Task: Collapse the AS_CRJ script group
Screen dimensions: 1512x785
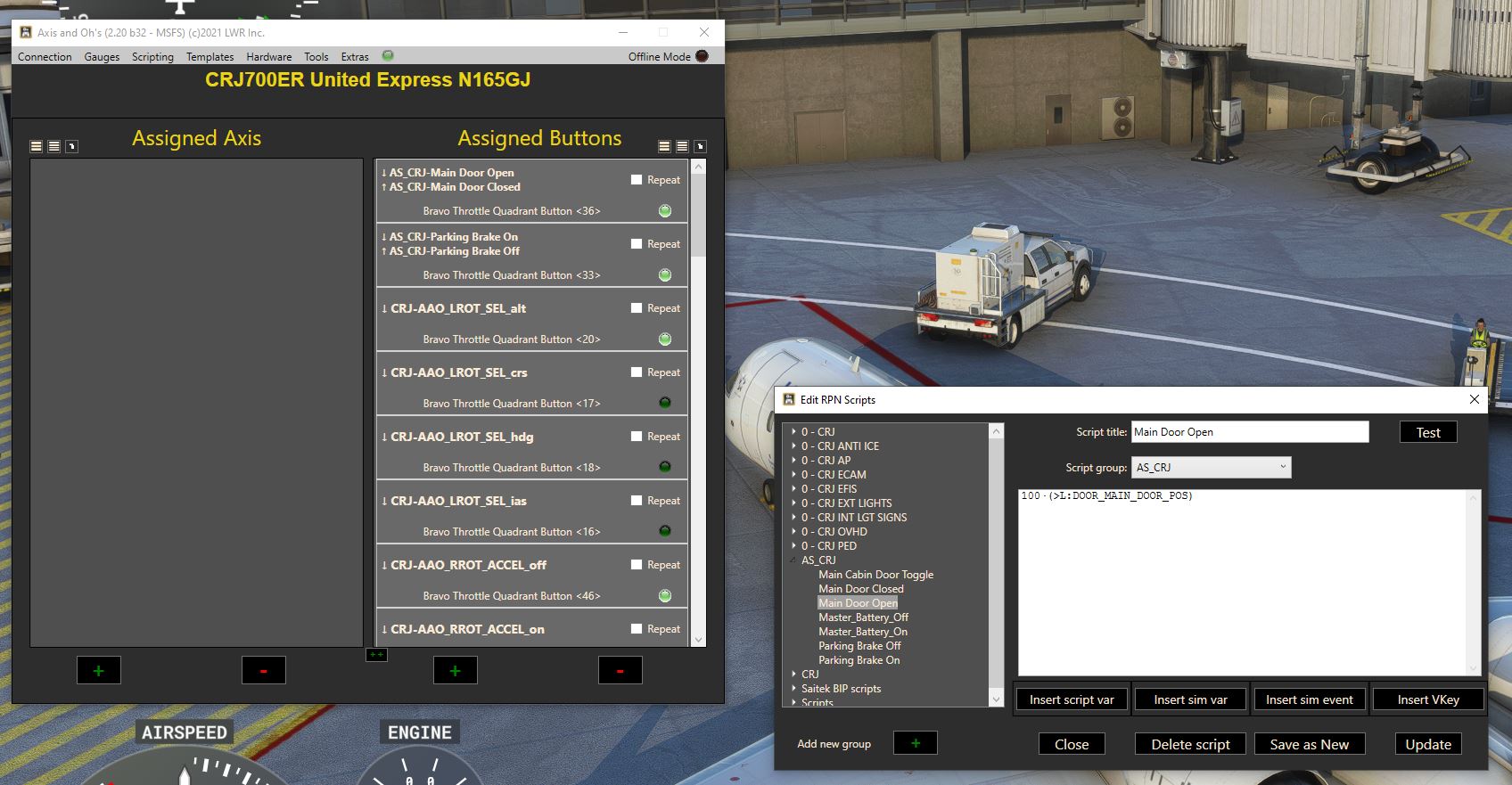Action: [x=793, y=560]
